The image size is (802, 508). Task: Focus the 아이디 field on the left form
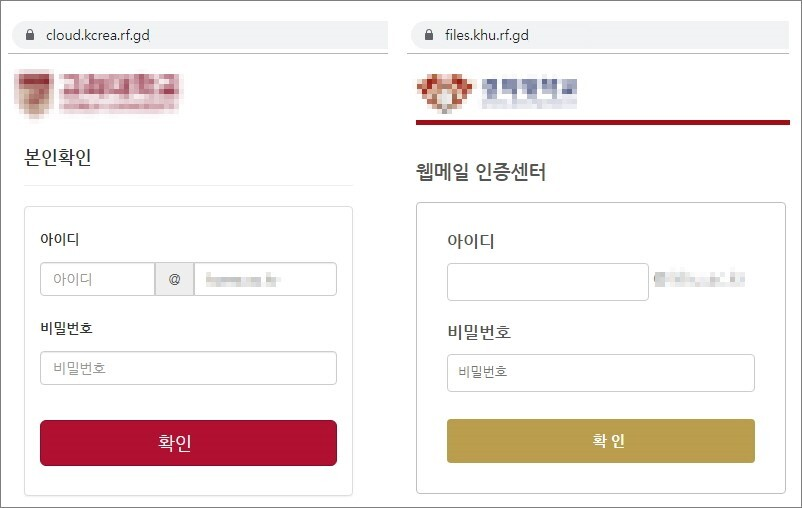[97, 279]
